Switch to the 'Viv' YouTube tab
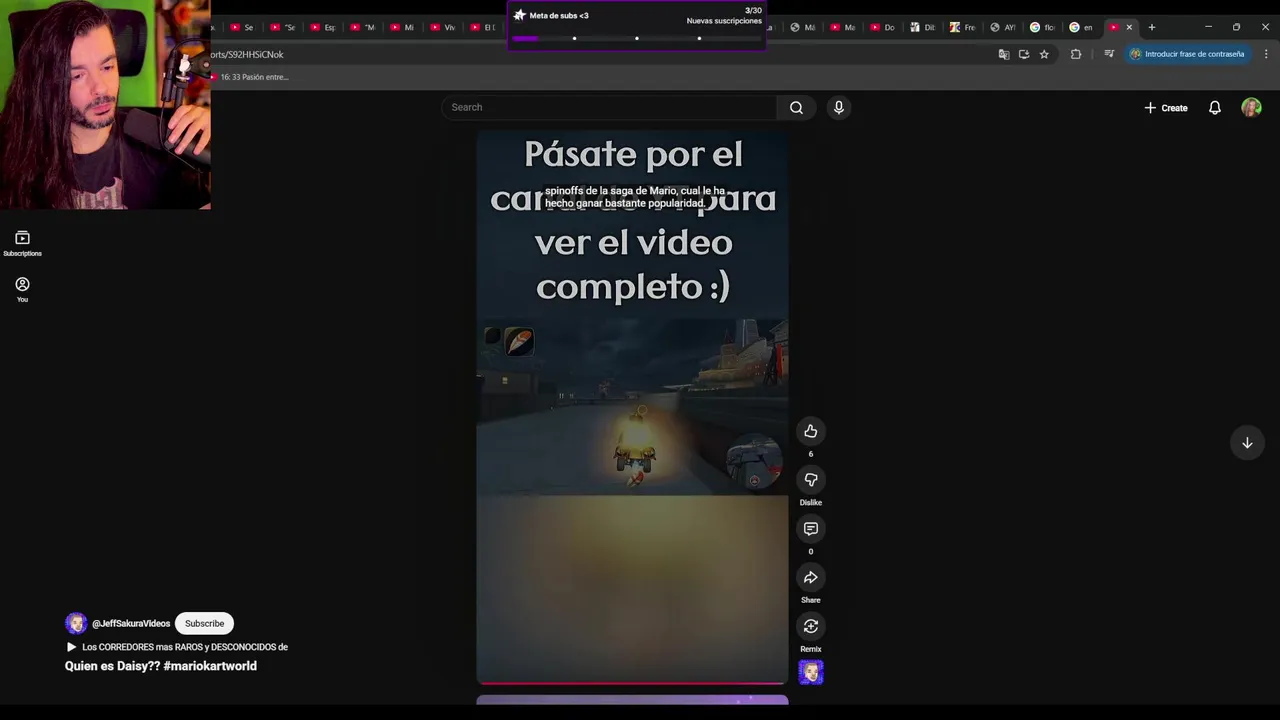 [443, 27]
